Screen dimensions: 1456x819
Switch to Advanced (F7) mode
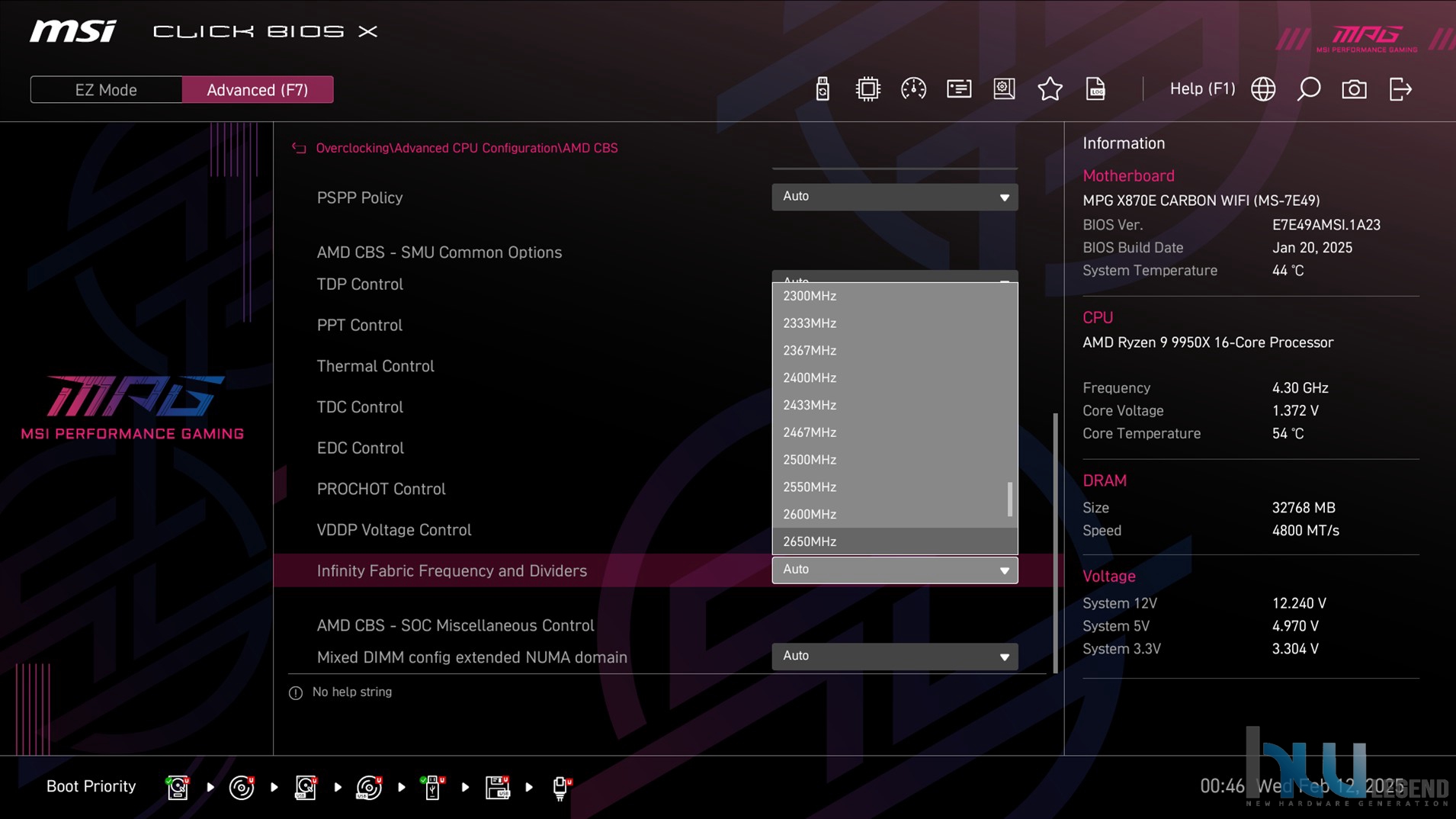(x=258, y=90)
